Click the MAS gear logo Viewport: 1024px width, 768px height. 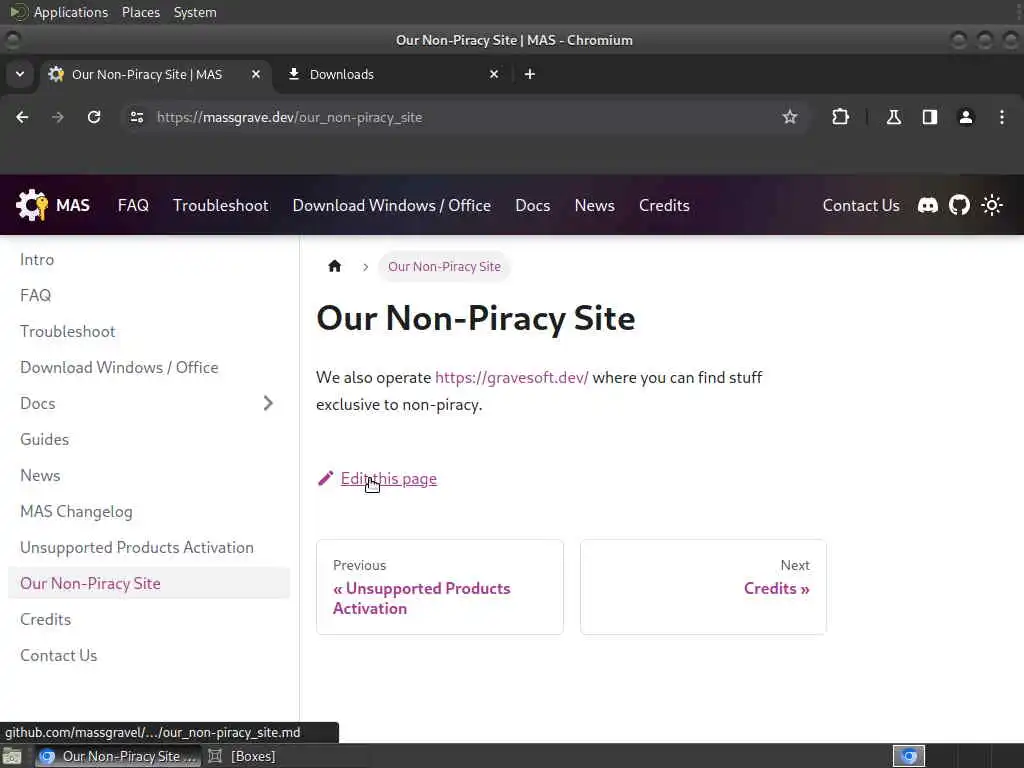tap(32, 205)
